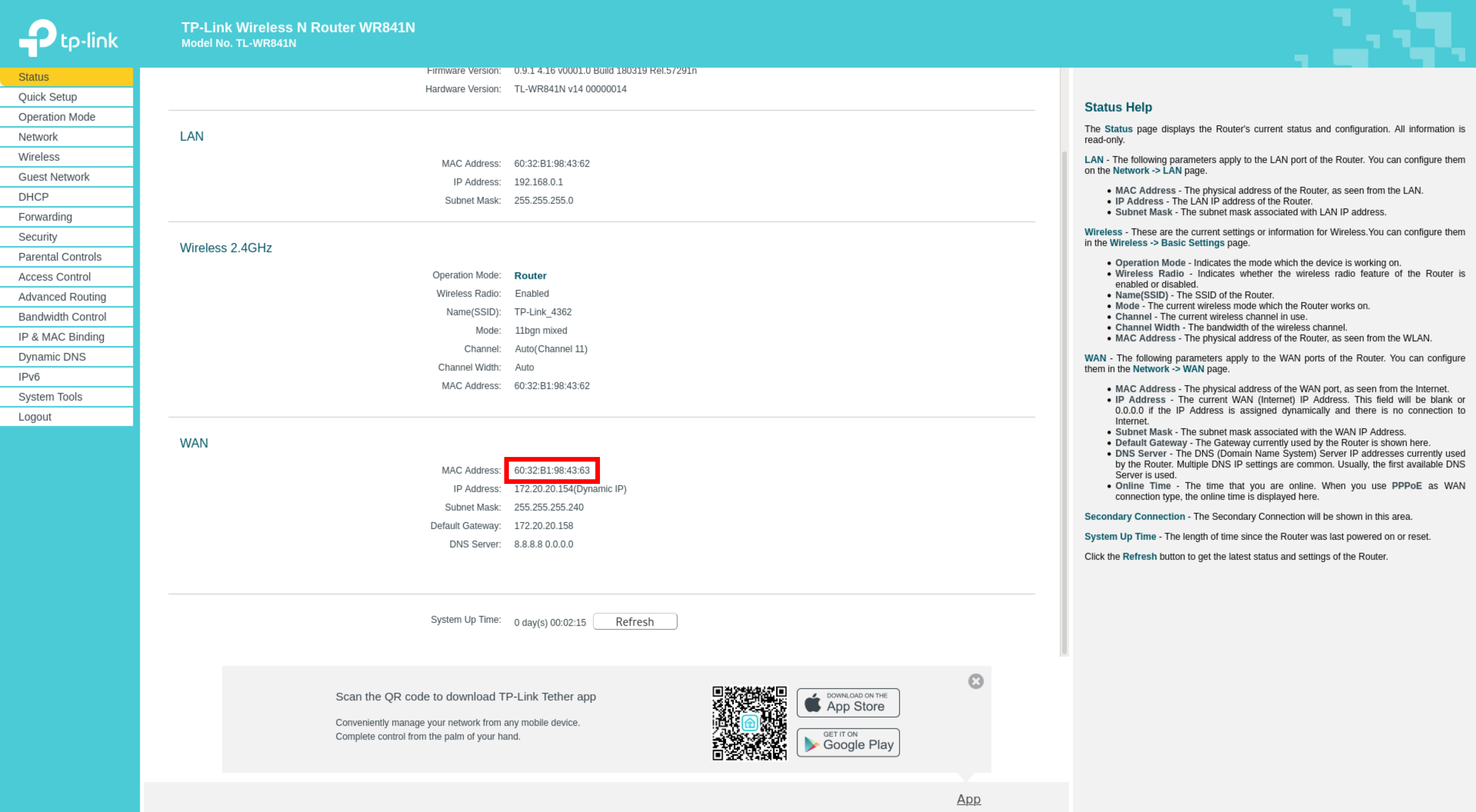Click the close banner dismiss button
This screenshot has width=1476, height=812.
pyautogui.click(x=976, y=681)
